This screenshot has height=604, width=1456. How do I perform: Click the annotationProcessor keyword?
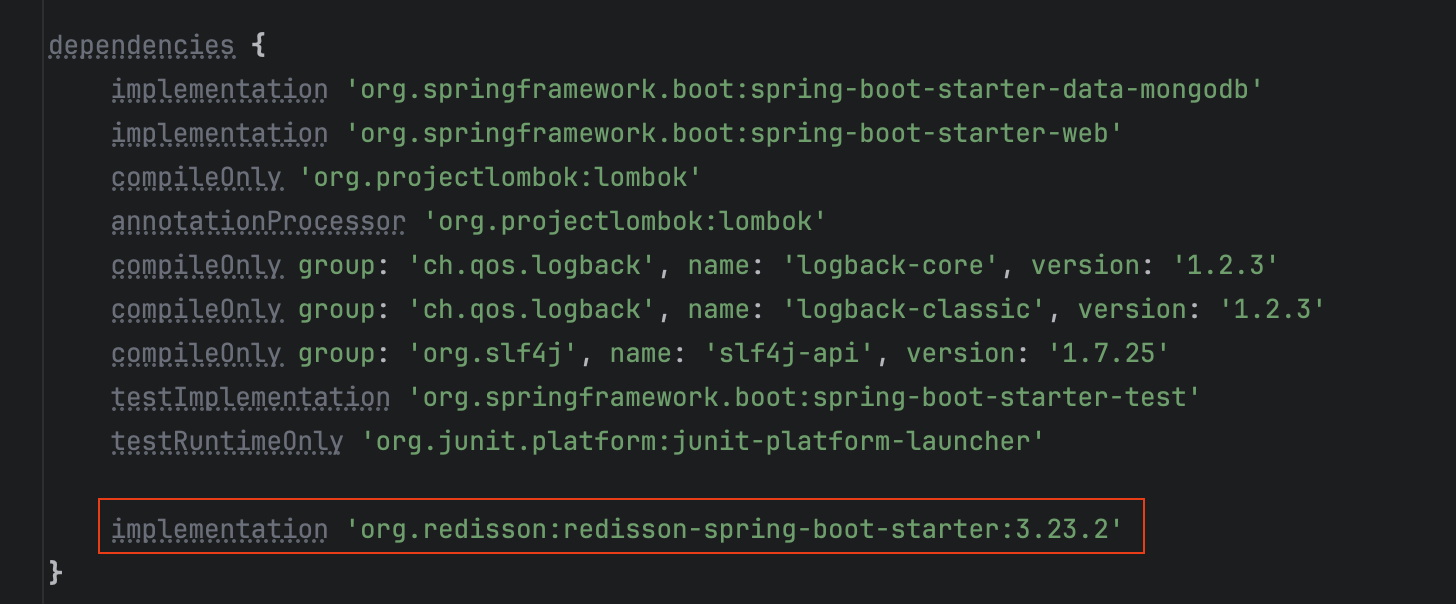pyautogui.click(x=258, y=222)
